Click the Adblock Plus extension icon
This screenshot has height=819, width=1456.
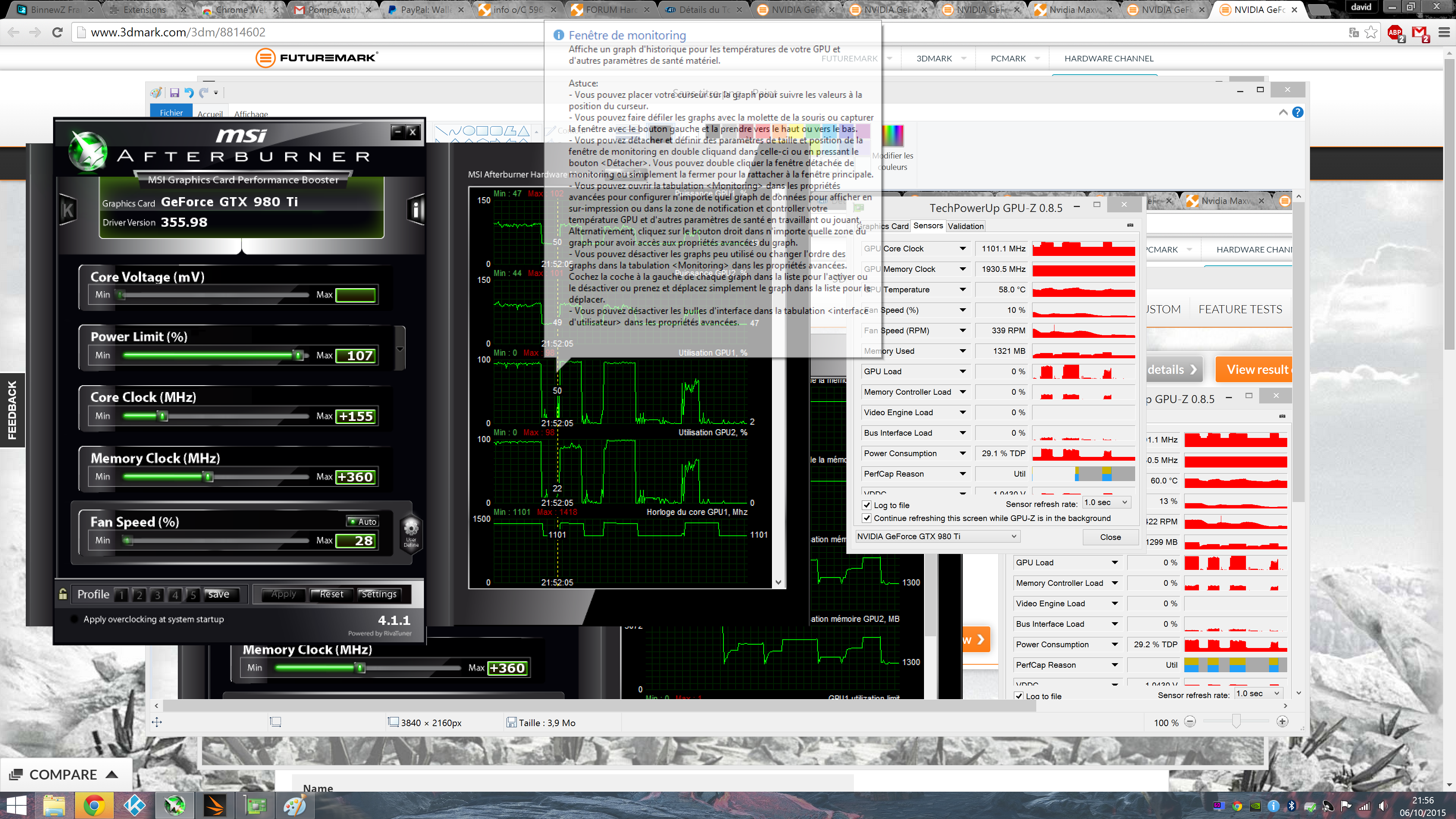point(1395,32)
